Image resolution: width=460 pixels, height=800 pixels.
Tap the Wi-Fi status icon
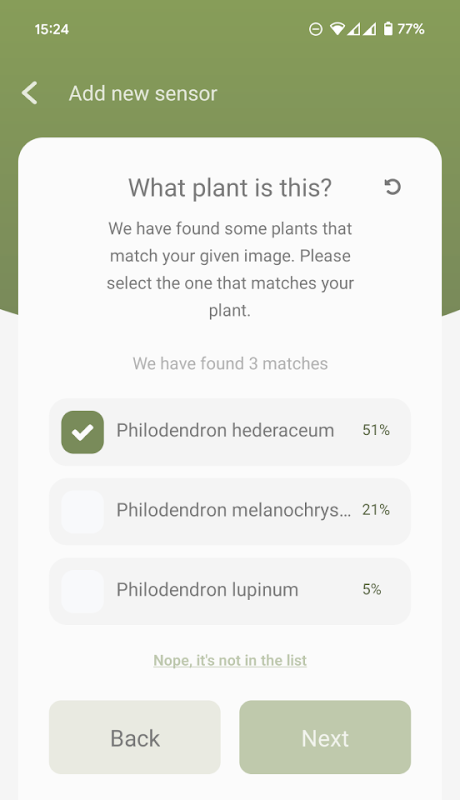click(x=337, y=29)
